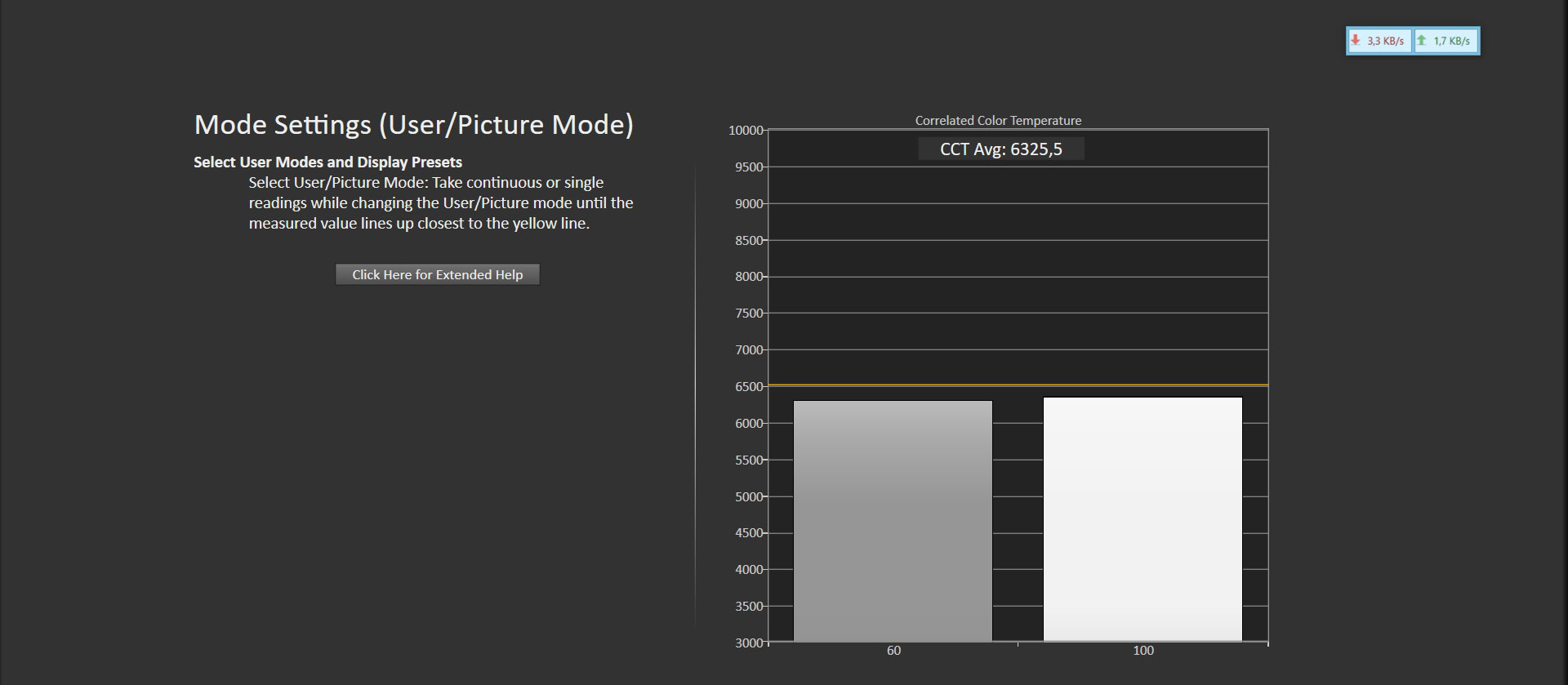Click the green upload arrow icon

tap(1422, 40)
